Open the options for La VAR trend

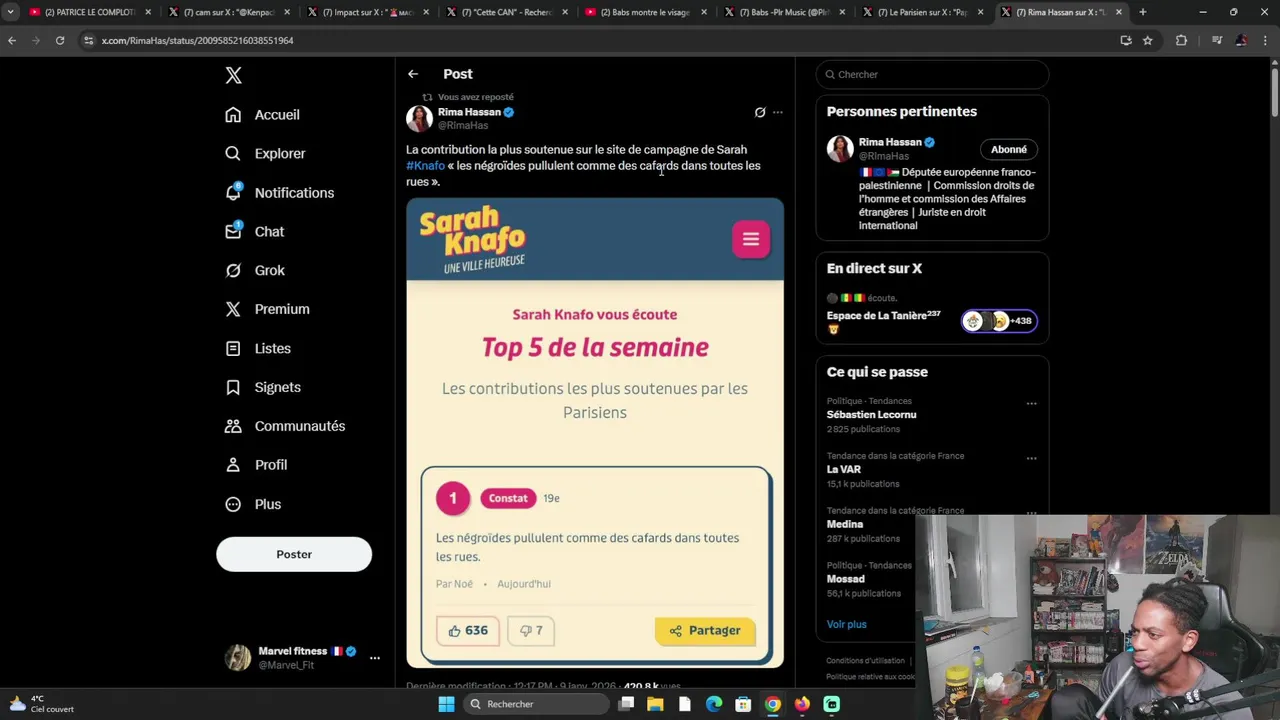pos(1031,459)
